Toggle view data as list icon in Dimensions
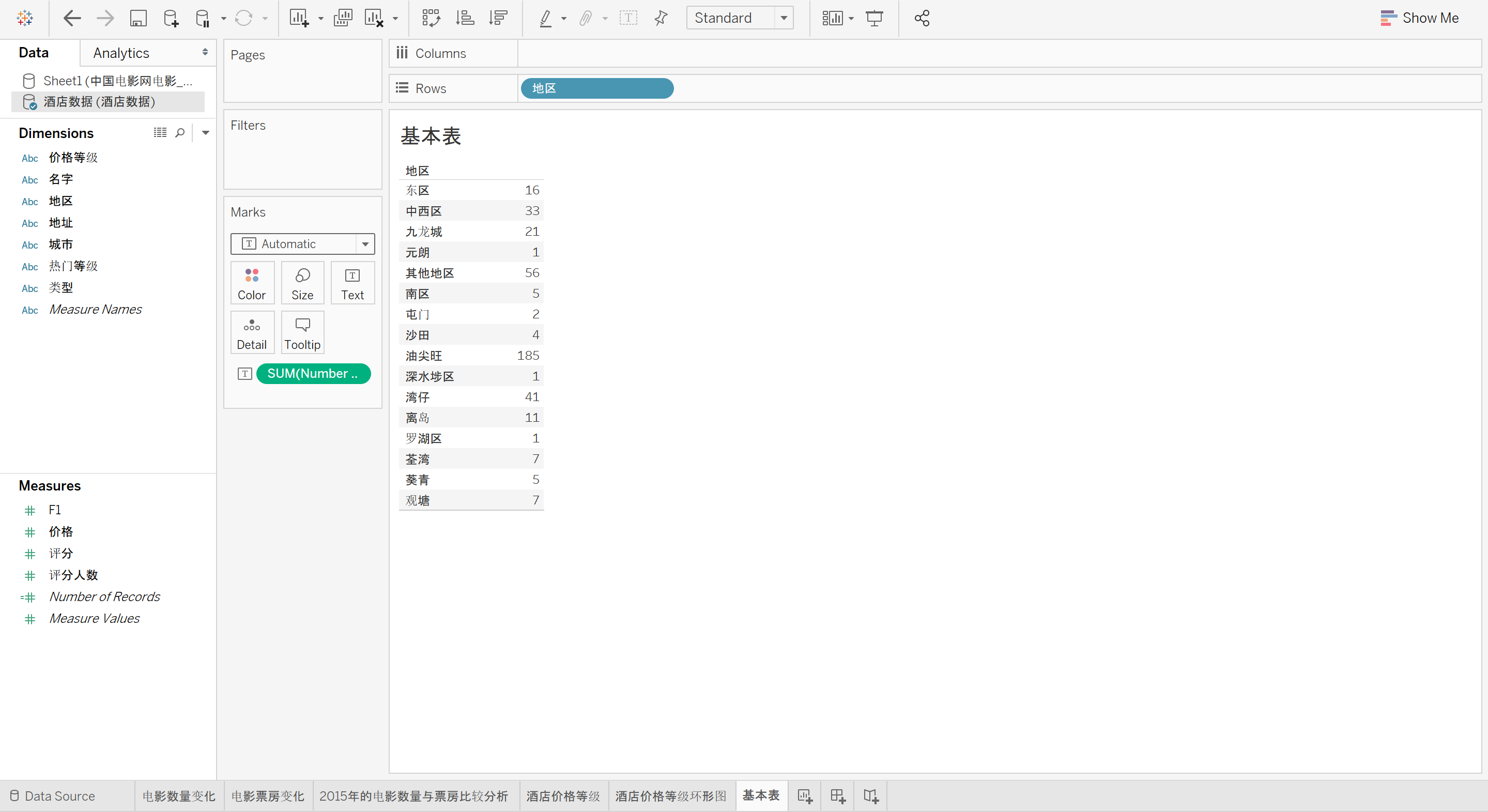 coord(160,133)
